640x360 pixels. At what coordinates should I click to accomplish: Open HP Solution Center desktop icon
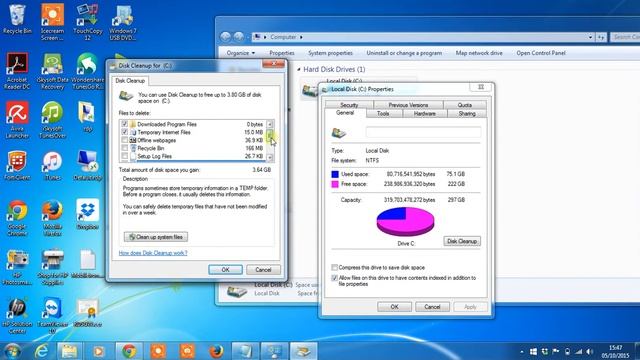pyautogui.click(x=17, y=316)
